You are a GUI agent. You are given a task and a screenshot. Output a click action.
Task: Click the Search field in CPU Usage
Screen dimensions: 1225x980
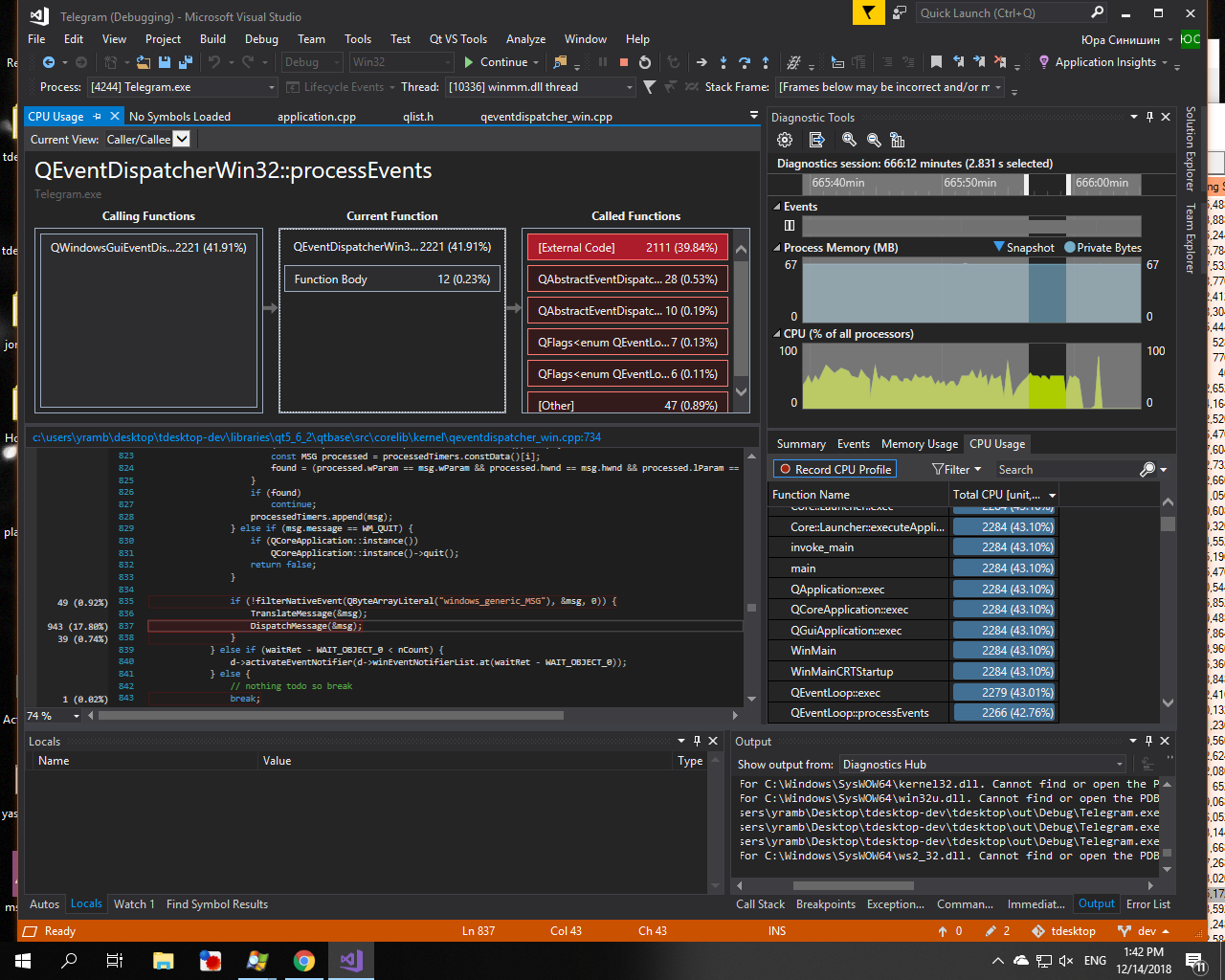[x=1067, y=470]
